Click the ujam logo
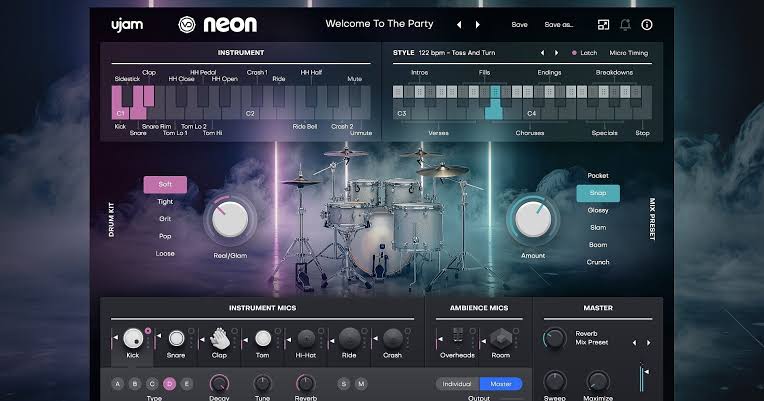764x401 pixels. tap(127, 25)
